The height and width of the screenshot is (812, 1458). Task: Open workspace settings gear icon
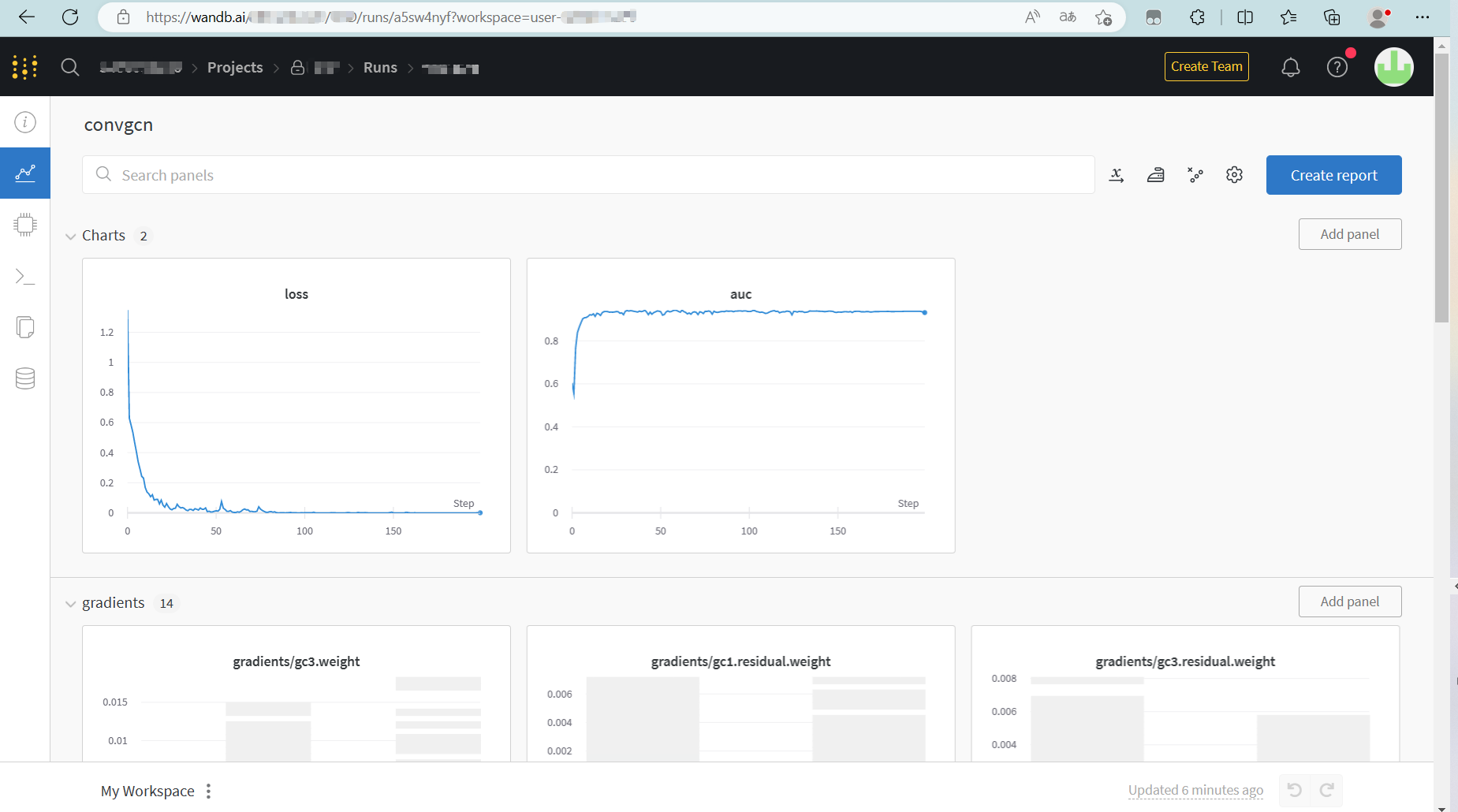point(1235,175)
